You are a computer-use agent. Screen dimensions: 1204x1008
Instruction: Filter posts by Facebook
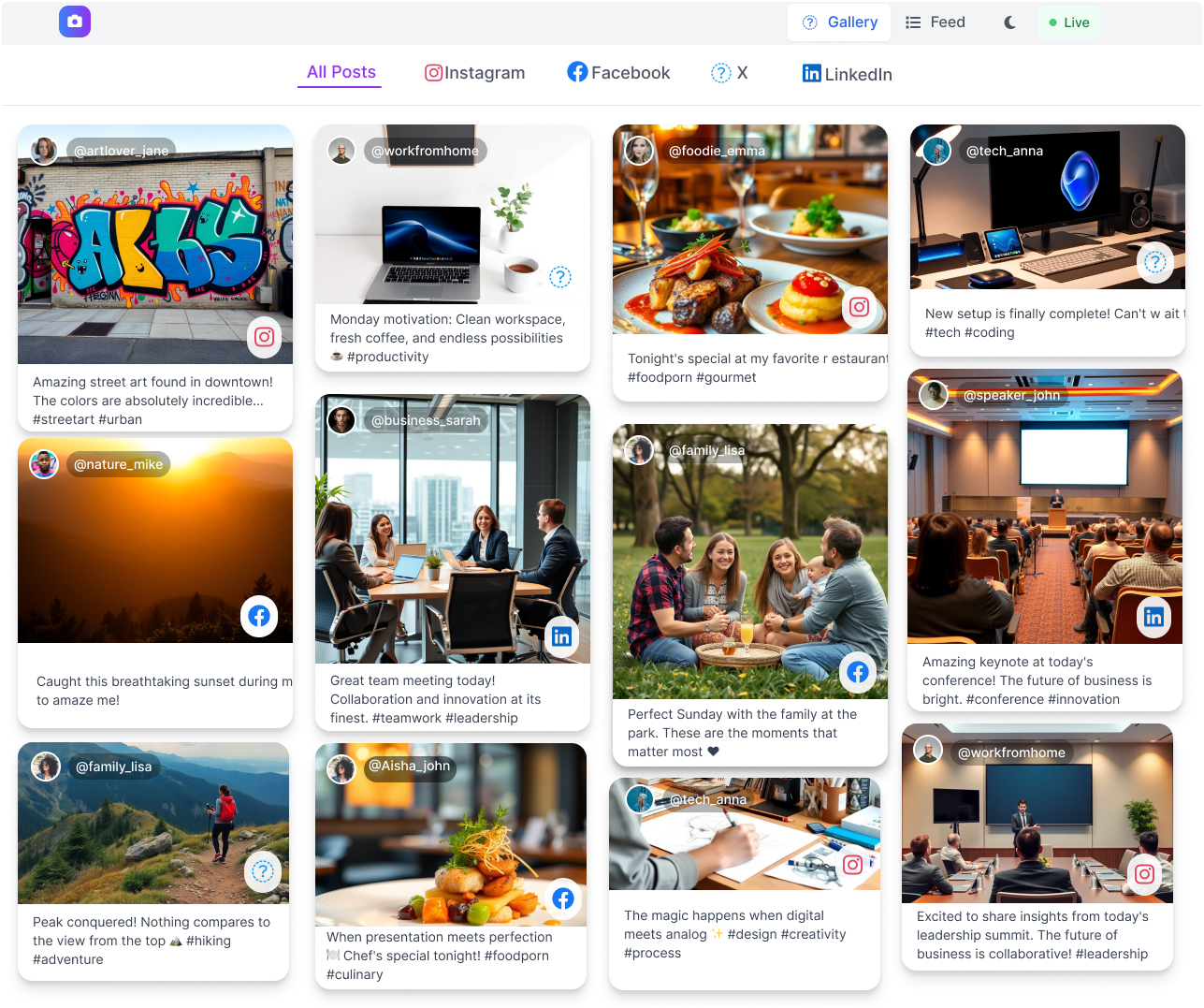click(x=617, y=72)
